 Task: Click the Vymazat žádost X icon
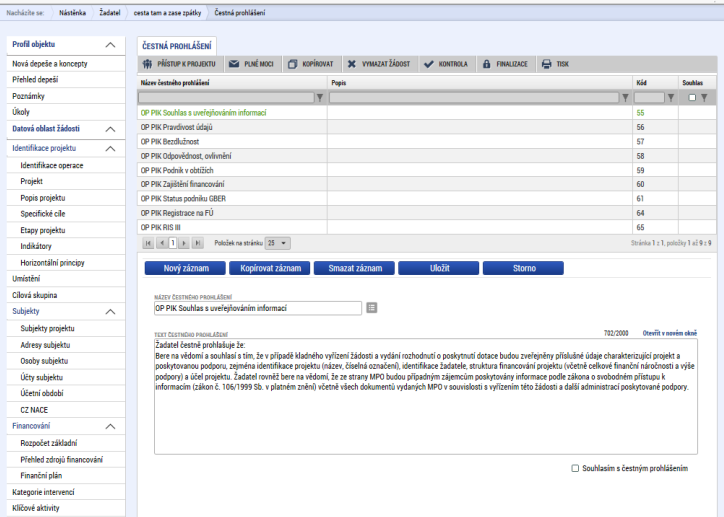[x=352, y=64]
